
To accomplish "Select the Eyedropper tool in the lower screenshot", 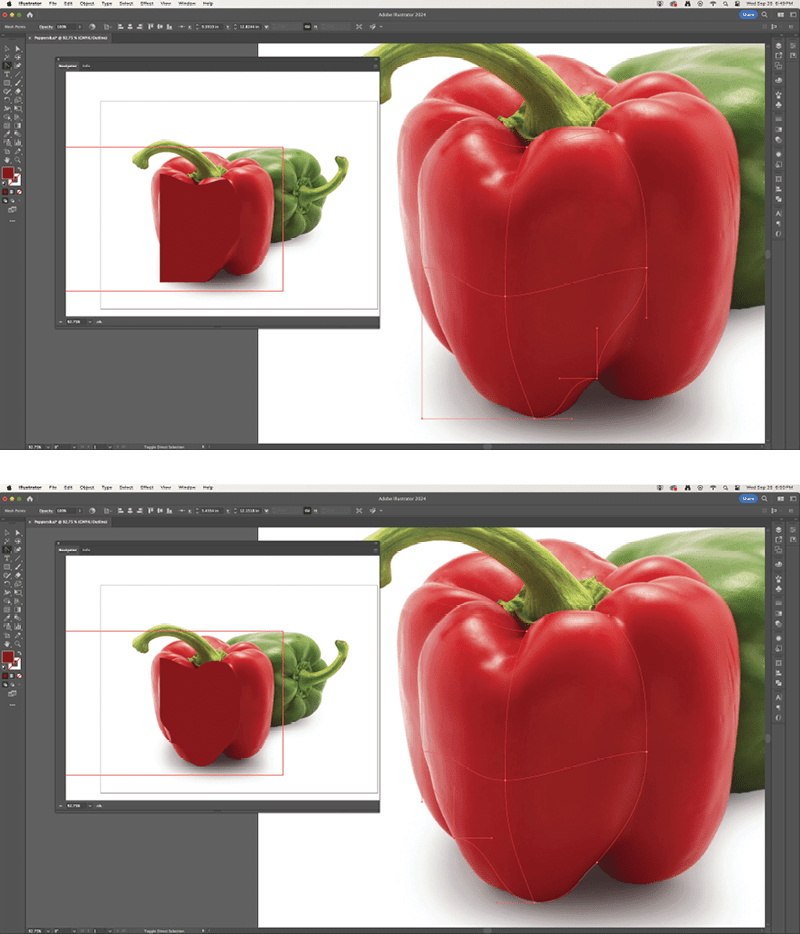I will point(7,618).
